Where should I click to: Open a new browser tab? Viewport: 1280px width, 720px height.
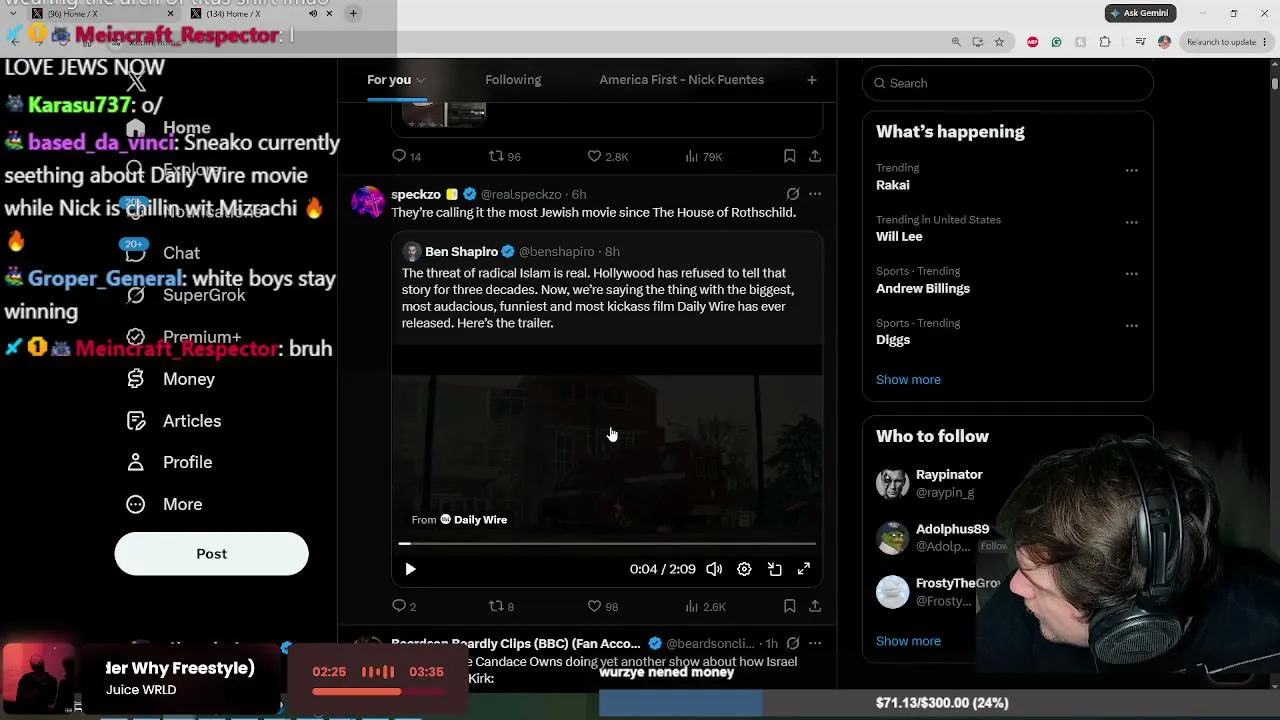pos(353,13)
